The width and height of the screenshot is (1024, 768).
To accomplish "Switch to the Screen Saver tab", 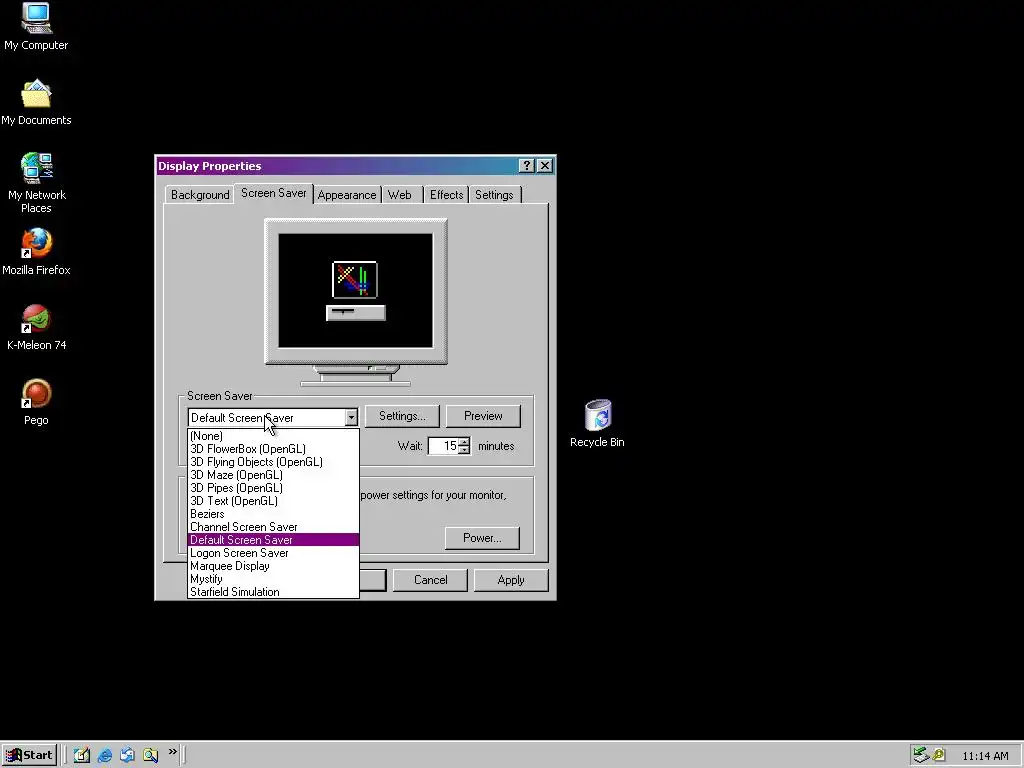I will pos(274,193).
